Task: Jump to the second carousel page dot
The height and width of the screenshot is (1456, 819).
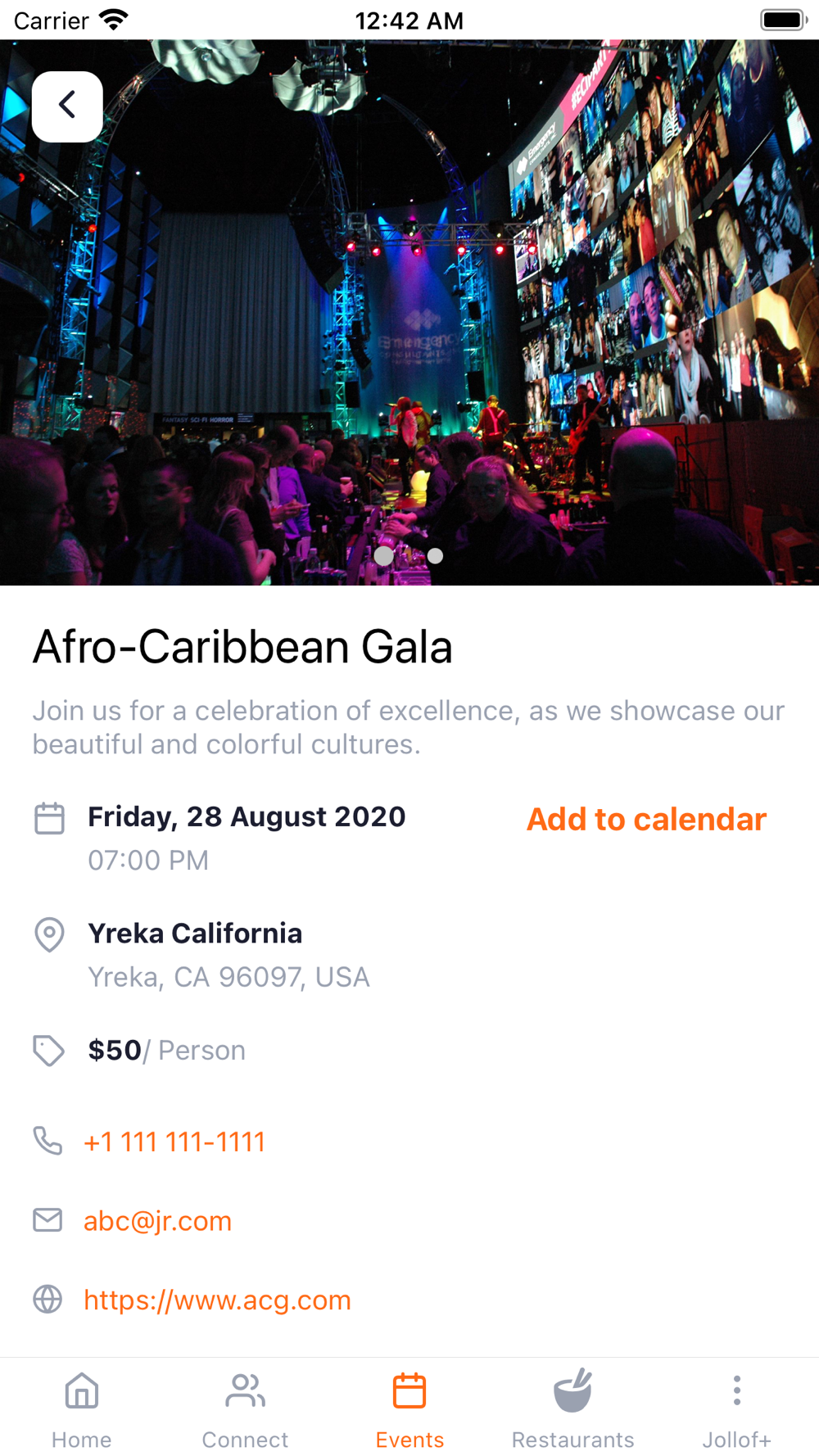Action: click(x=436, y=556)
